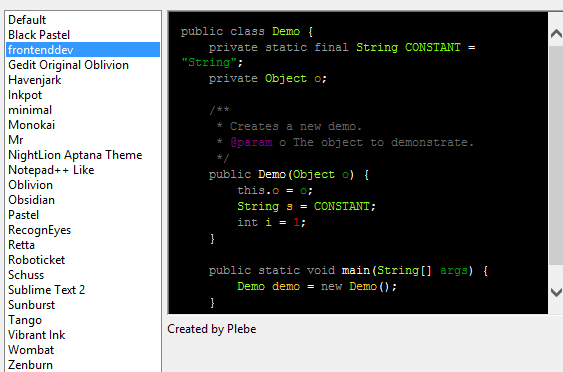Select the Default theme

point(83,20)
